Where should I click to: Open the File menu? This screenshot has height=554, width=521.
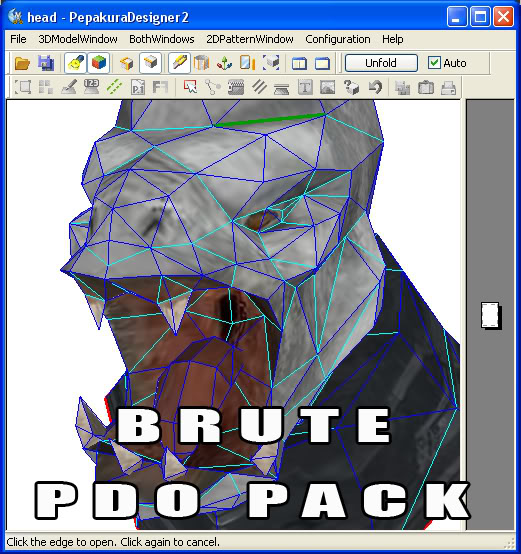click(x=18, y=39)
